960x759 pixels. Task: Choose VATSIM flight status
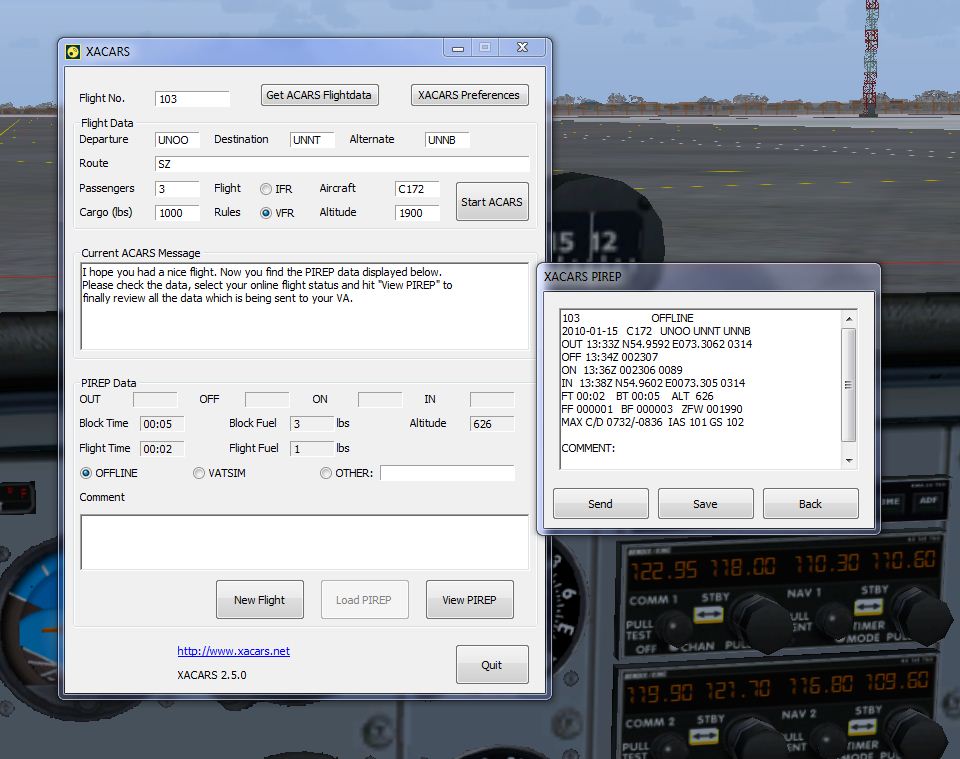point(199,473)
